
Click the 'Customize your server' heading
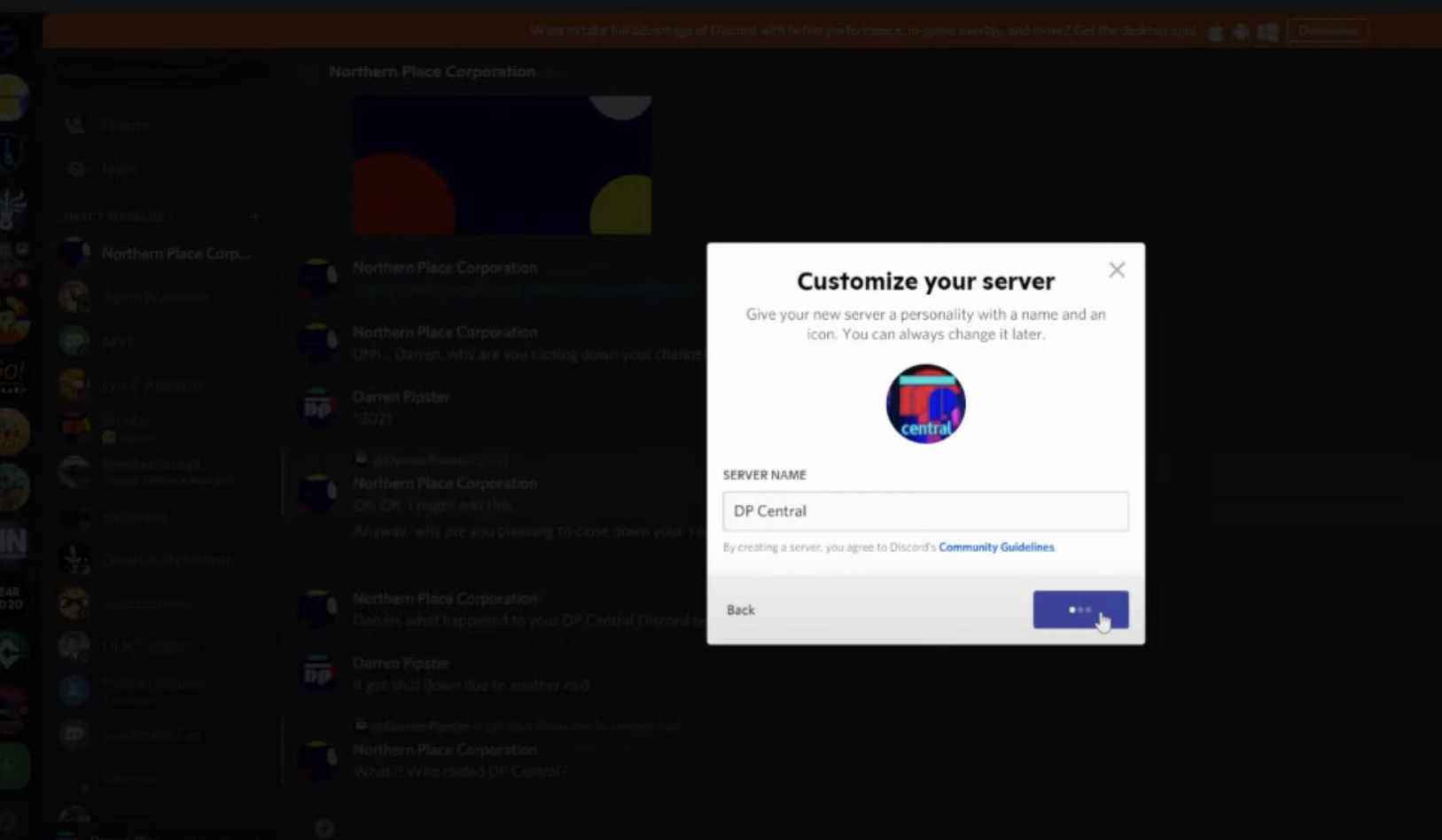pos(925,281)
